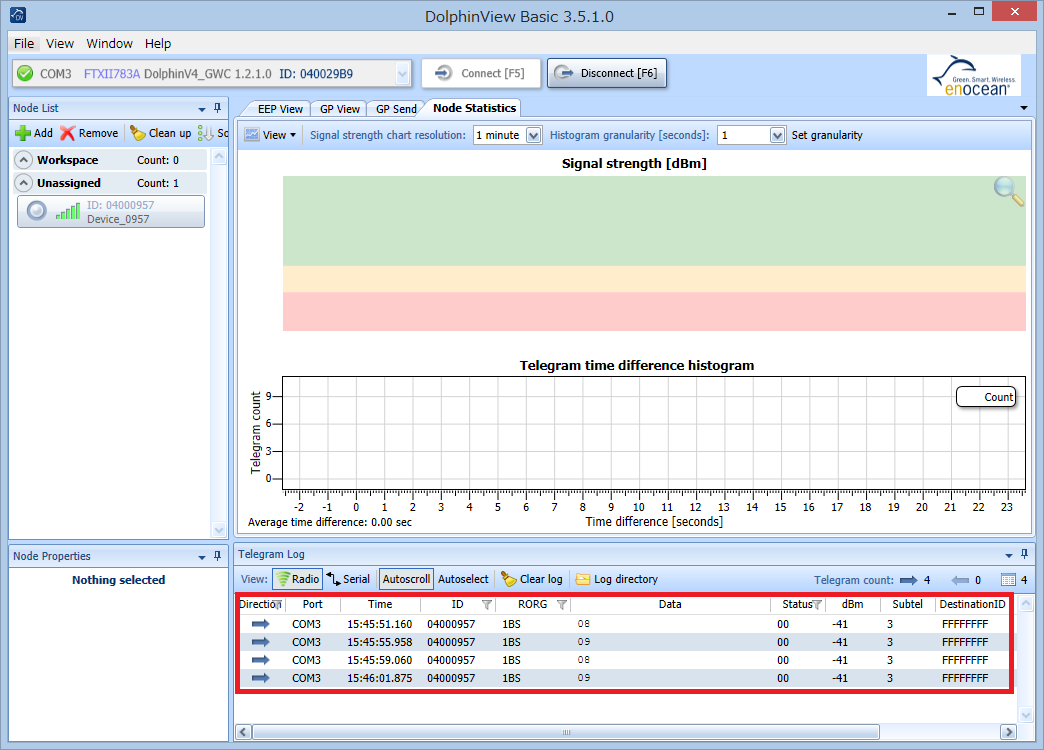Open the Window menu
The width and height of the screenshot is (1044, 750).
pos(109,43)
